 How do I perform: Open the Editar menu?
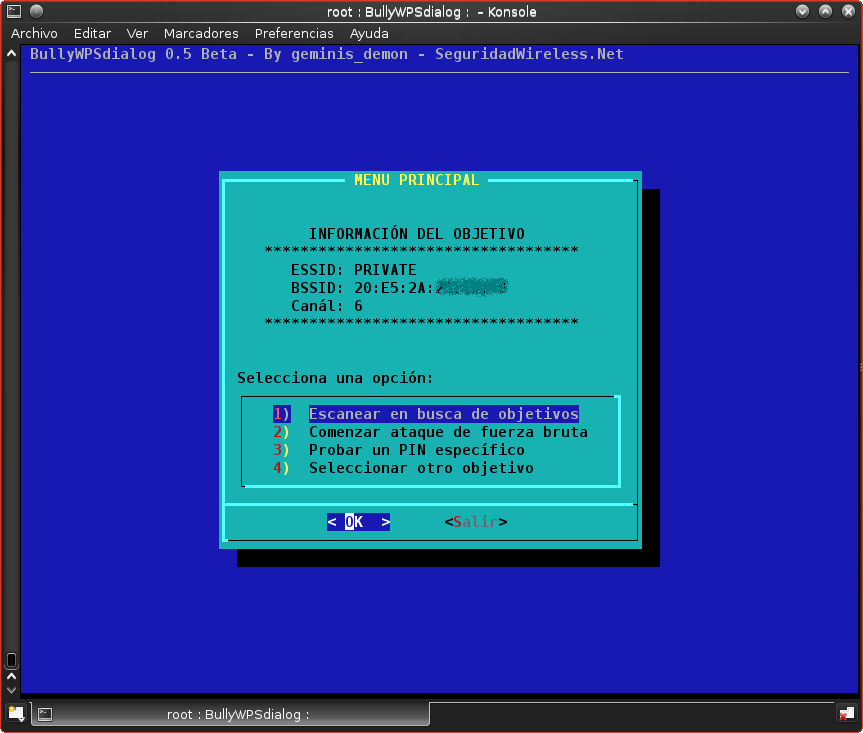[x=92, y=33]
